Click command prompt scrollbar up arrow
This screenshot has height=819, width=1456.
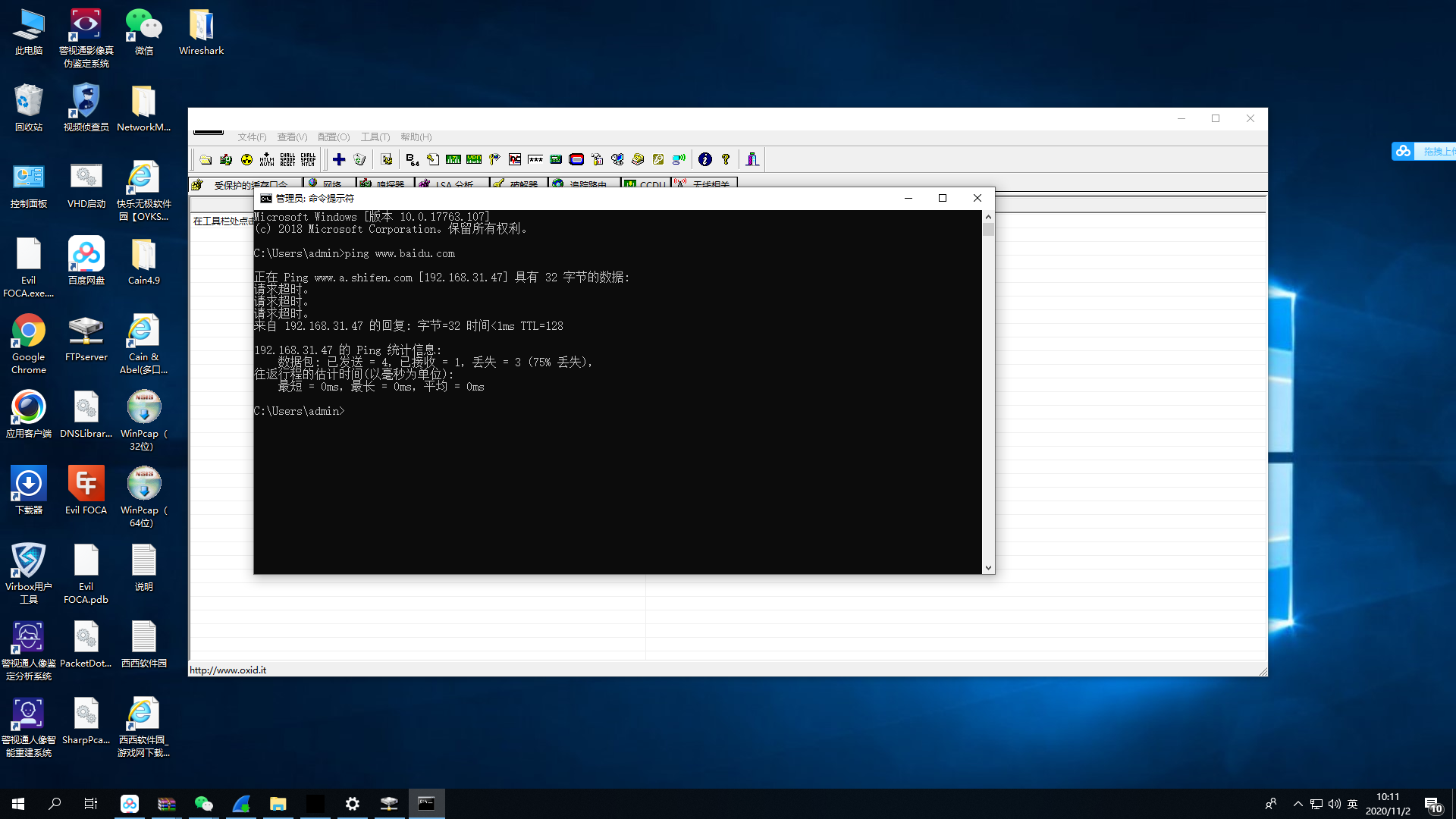[x=988, y=217]
